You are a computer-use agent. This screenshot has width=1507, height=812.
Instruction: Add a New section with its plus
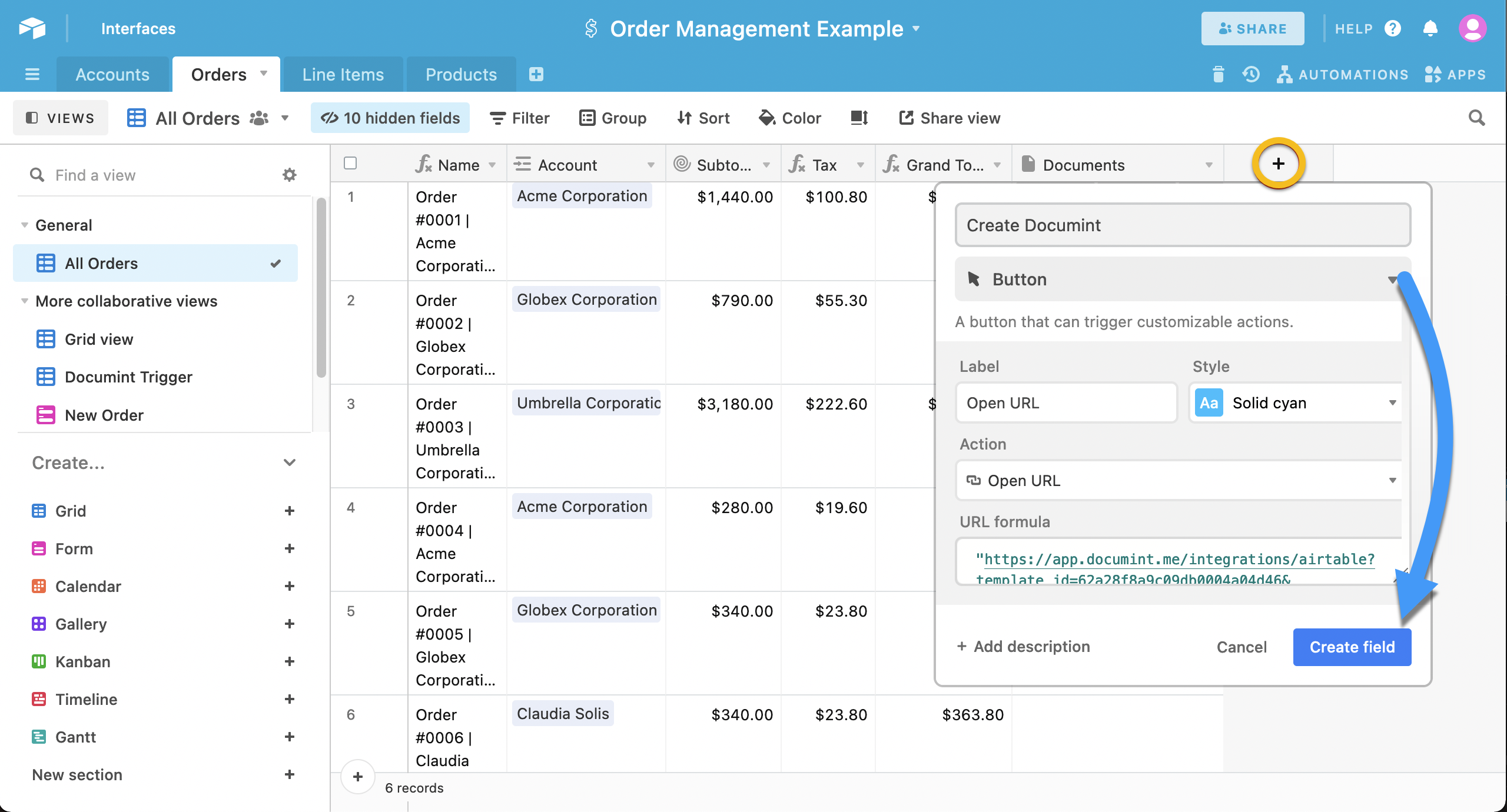point(289,774)
